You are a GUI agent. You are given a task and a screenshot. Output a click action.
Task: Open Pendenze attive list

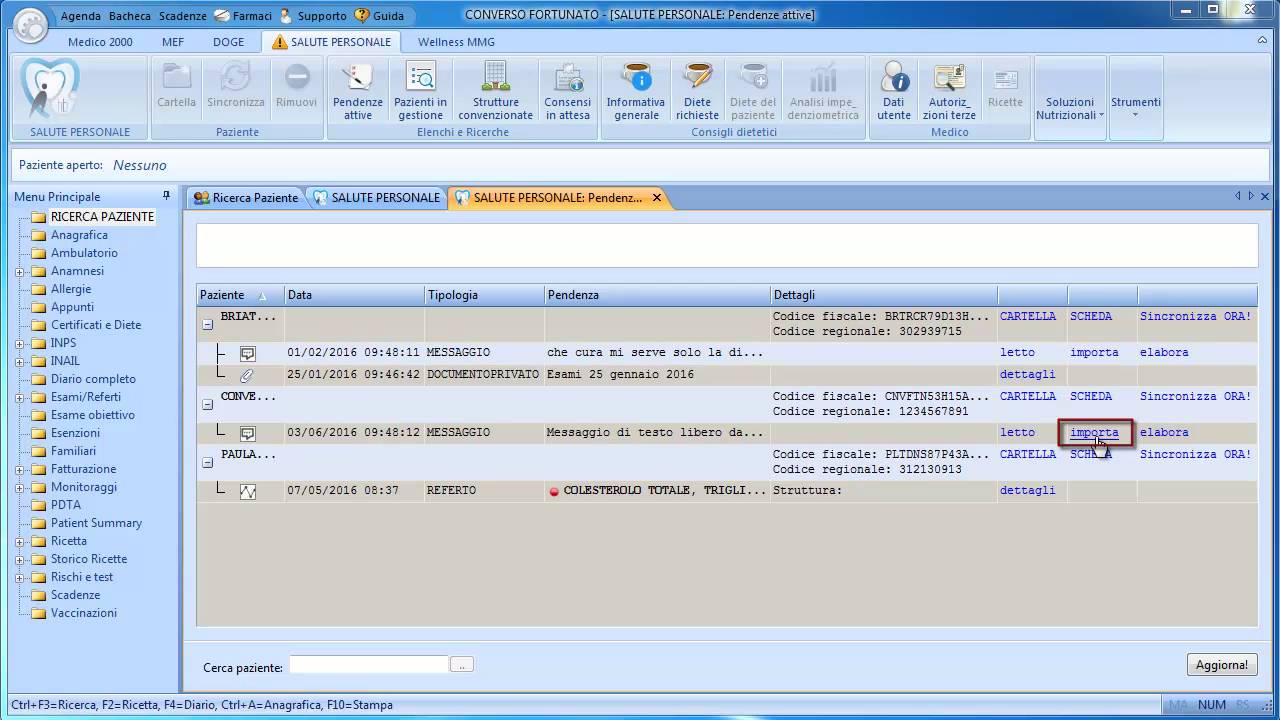coord(358,92)
